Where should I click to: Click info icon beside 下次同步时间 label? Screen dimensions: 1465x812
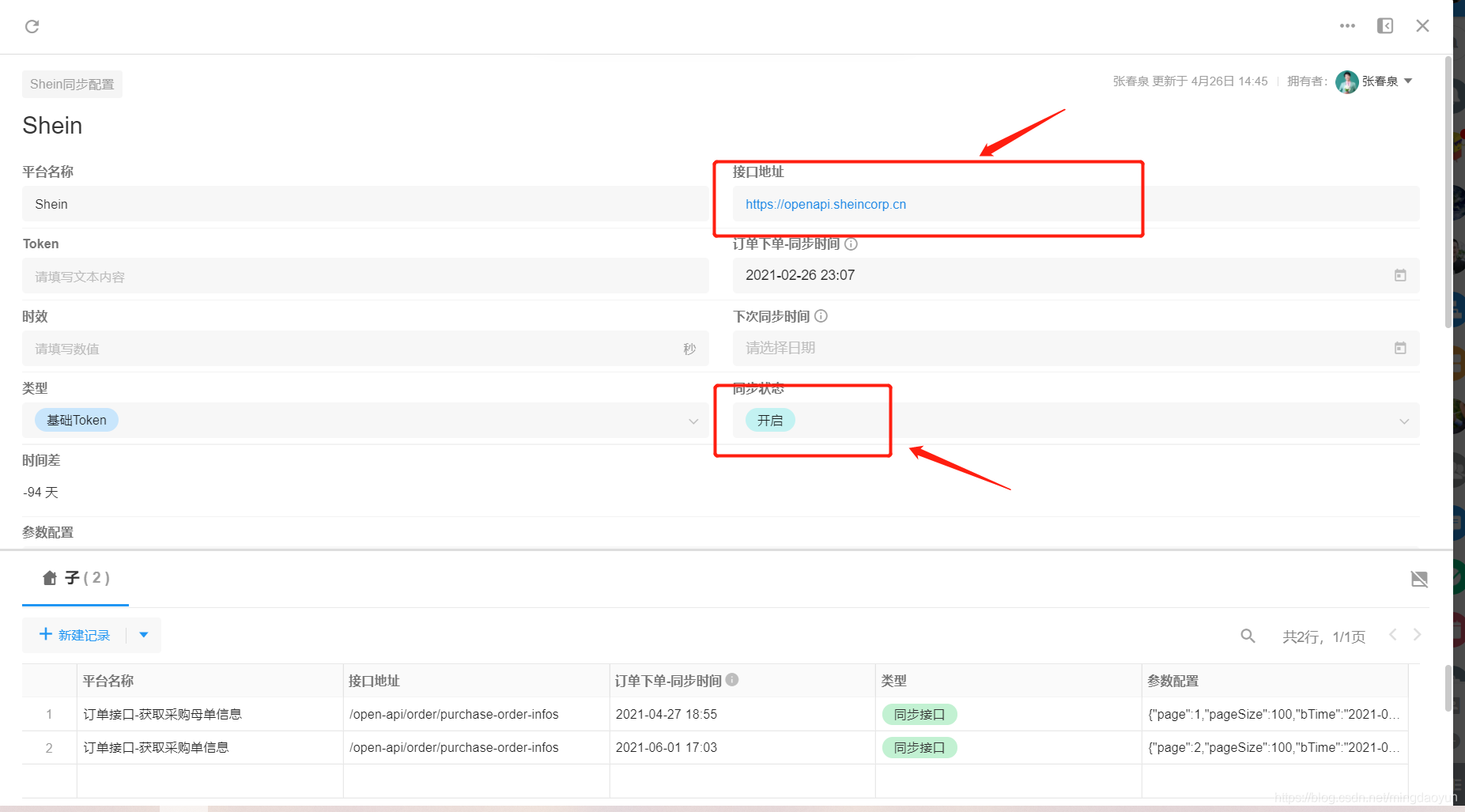(821, 316)
